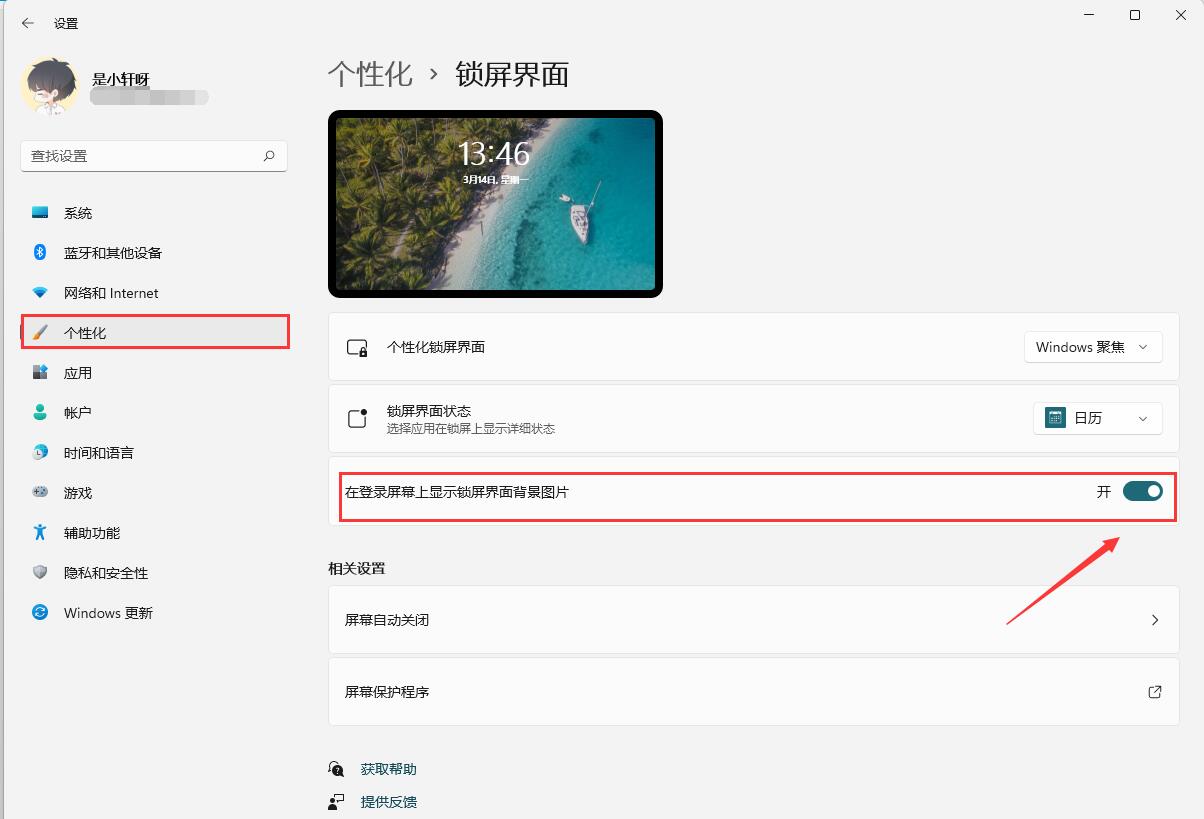Select the 游戏 controller icon
1204x819 pixels.
pos(40,492)
